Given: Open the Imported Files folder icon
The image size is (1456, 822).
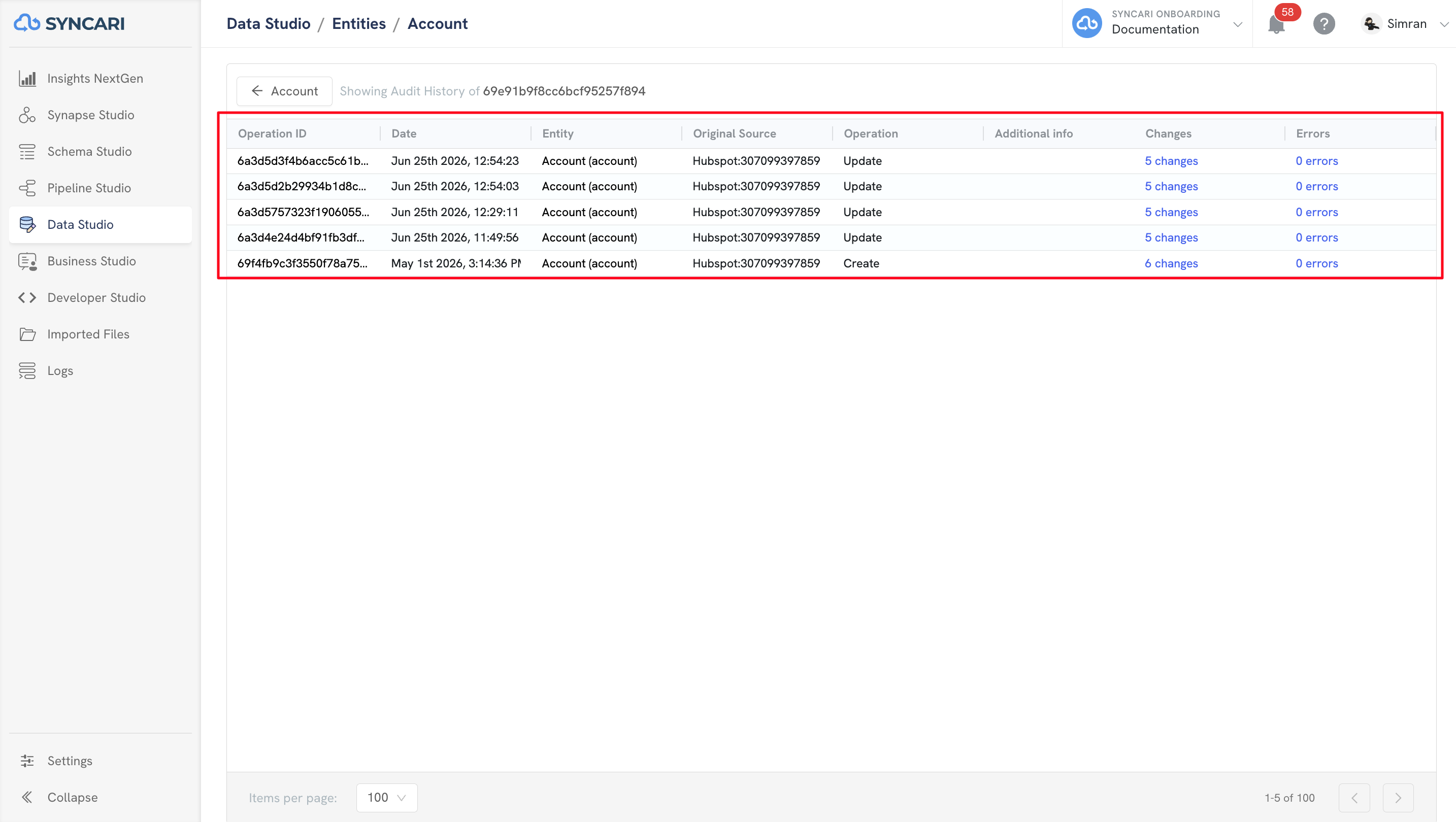Looking at the screenshot, I should (x=27, y=334).
